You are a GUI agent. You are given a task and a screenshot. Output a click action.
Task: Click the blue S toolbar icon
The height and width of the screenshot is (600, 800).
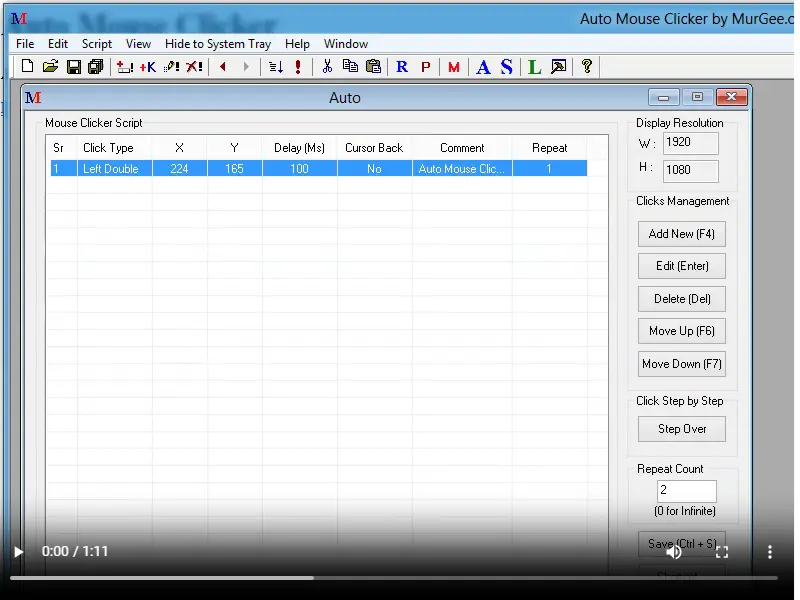click(x=507, y=67)
